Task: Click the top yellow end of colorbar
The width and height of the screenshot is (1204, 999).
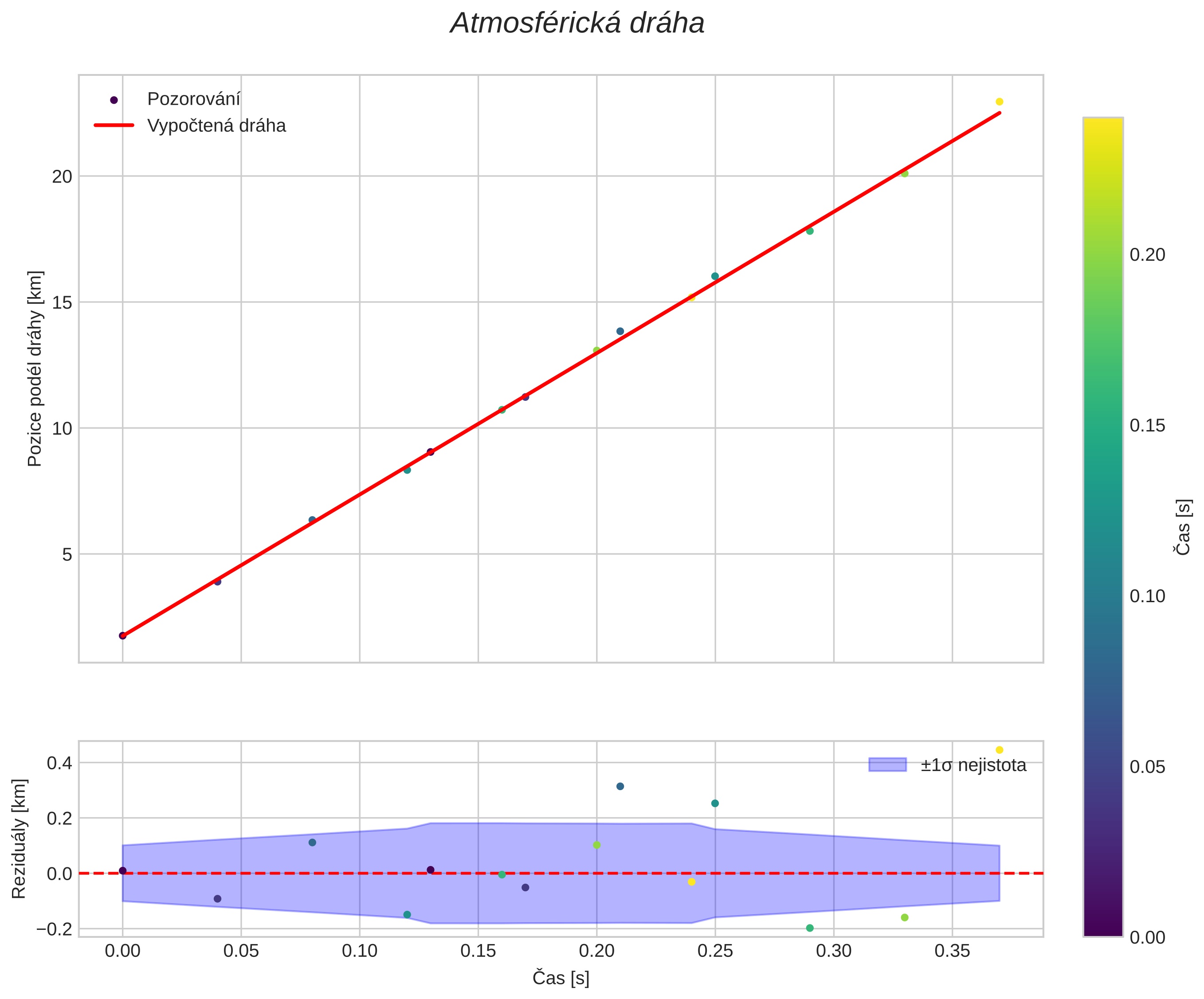Action: pos(1102,121)
